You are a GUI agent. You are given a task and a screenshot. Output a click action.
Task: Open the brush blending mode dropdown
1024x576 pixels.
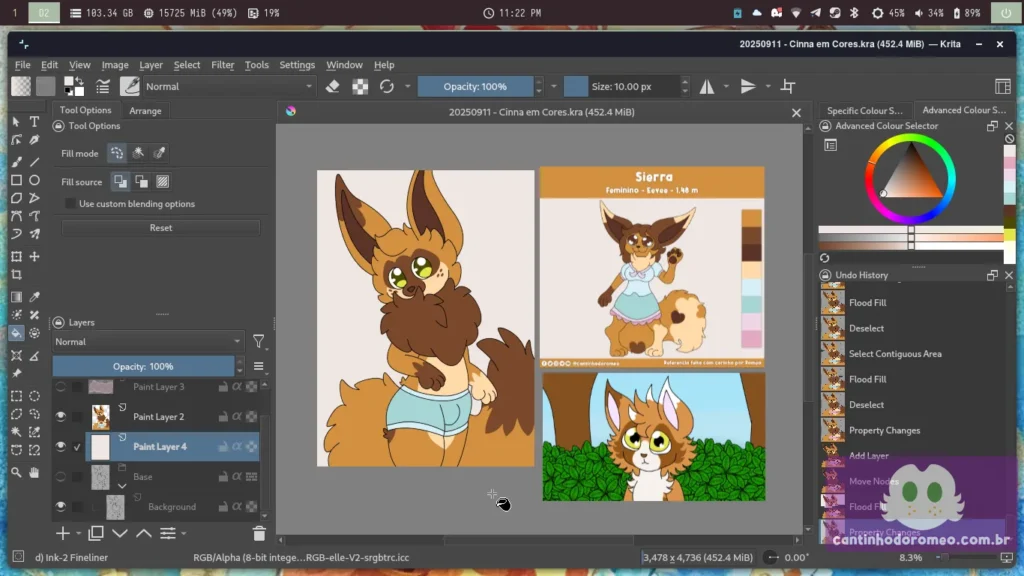tap(229, 86)
